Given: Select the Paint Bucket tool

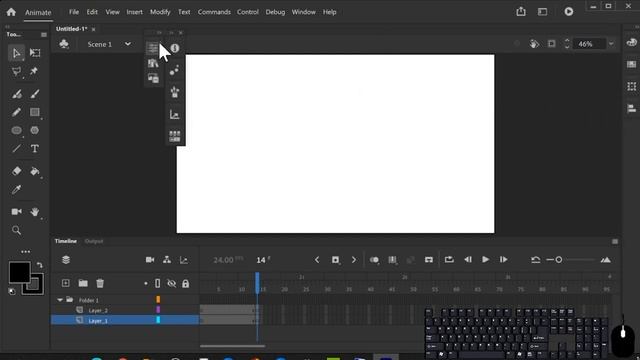Looking at the screenshot, I should coord(35,171).
